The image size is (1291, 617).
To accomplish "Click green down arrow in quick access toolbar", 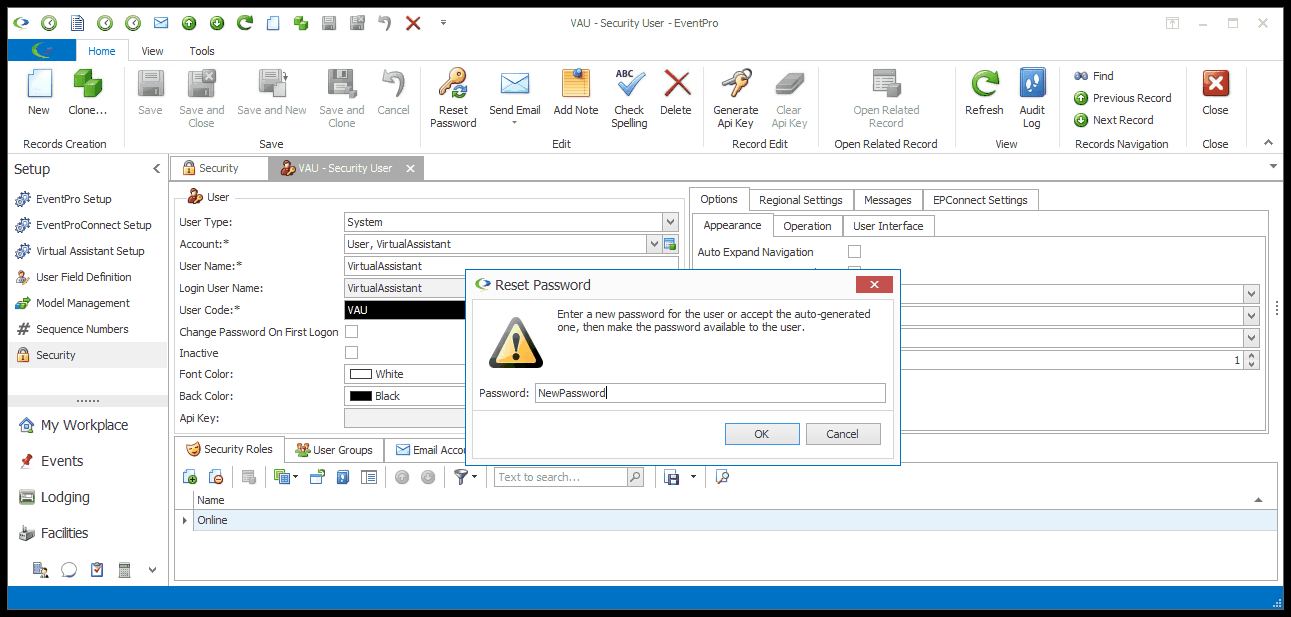I will 216,23.
